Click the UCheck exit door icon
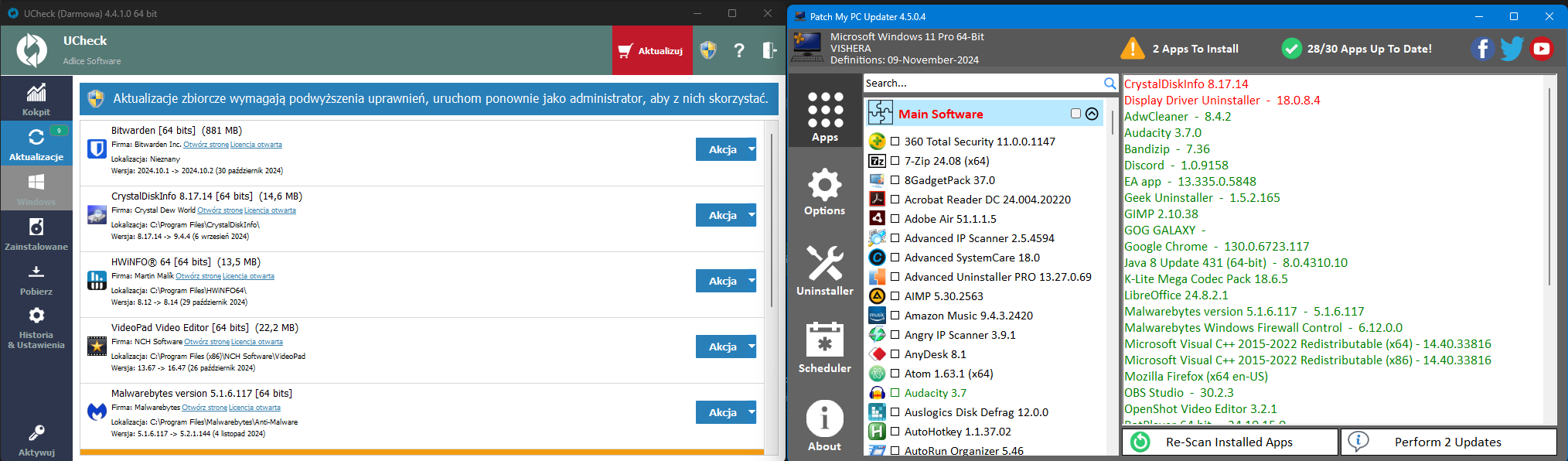1568x461 pixels. click(769, 50)
